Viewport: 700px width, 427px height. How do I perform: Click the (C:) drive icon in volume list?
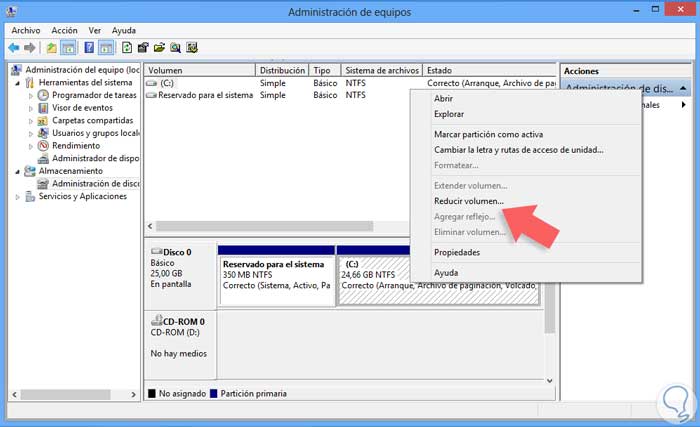pos(152,83)
